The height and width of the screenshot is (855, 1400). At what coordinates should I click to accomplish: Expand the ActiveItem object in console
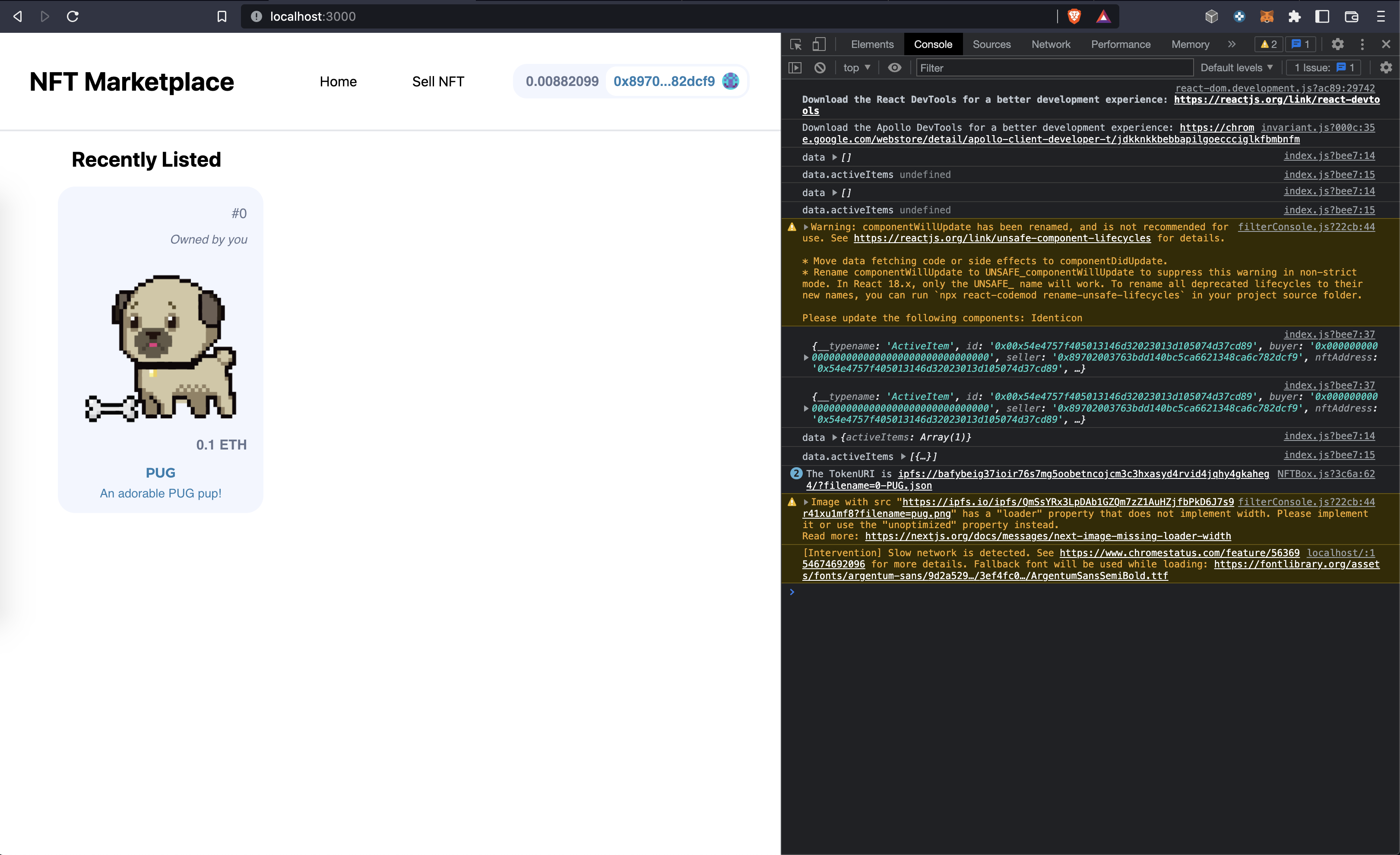806,358
